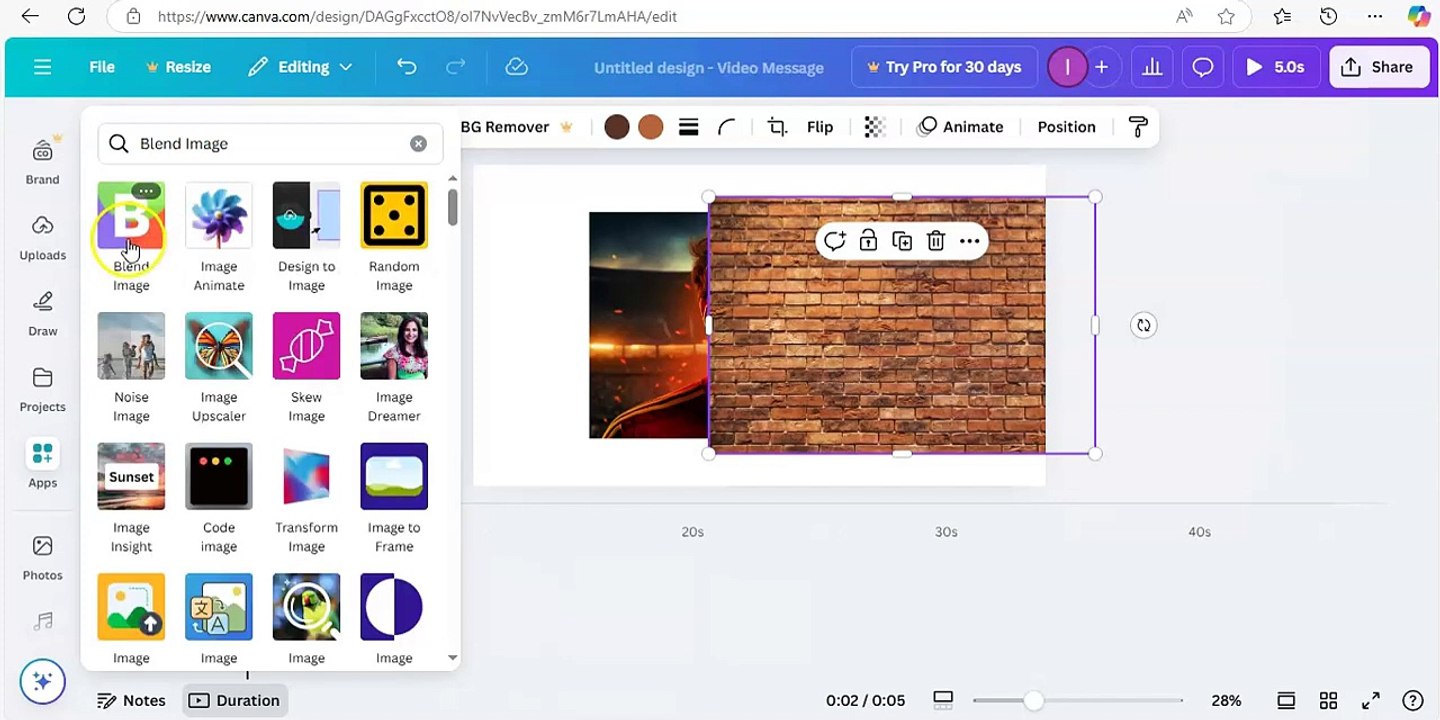The image size is (1440, 720).
Task: Open the border style options
Action: pos(688,127)
